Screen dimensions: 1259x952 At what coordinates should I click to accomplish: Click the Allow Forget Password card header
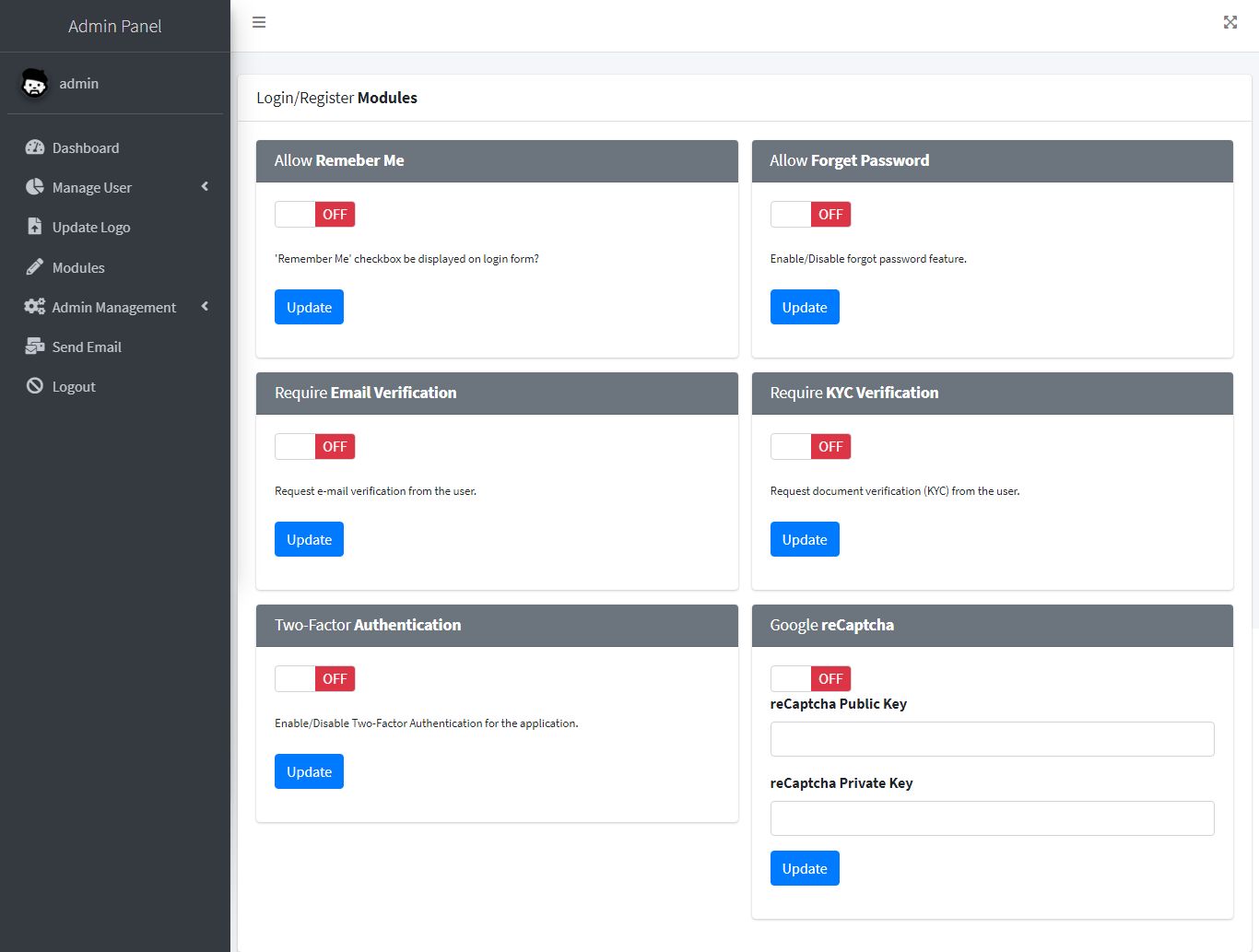[x=993, y=160]
